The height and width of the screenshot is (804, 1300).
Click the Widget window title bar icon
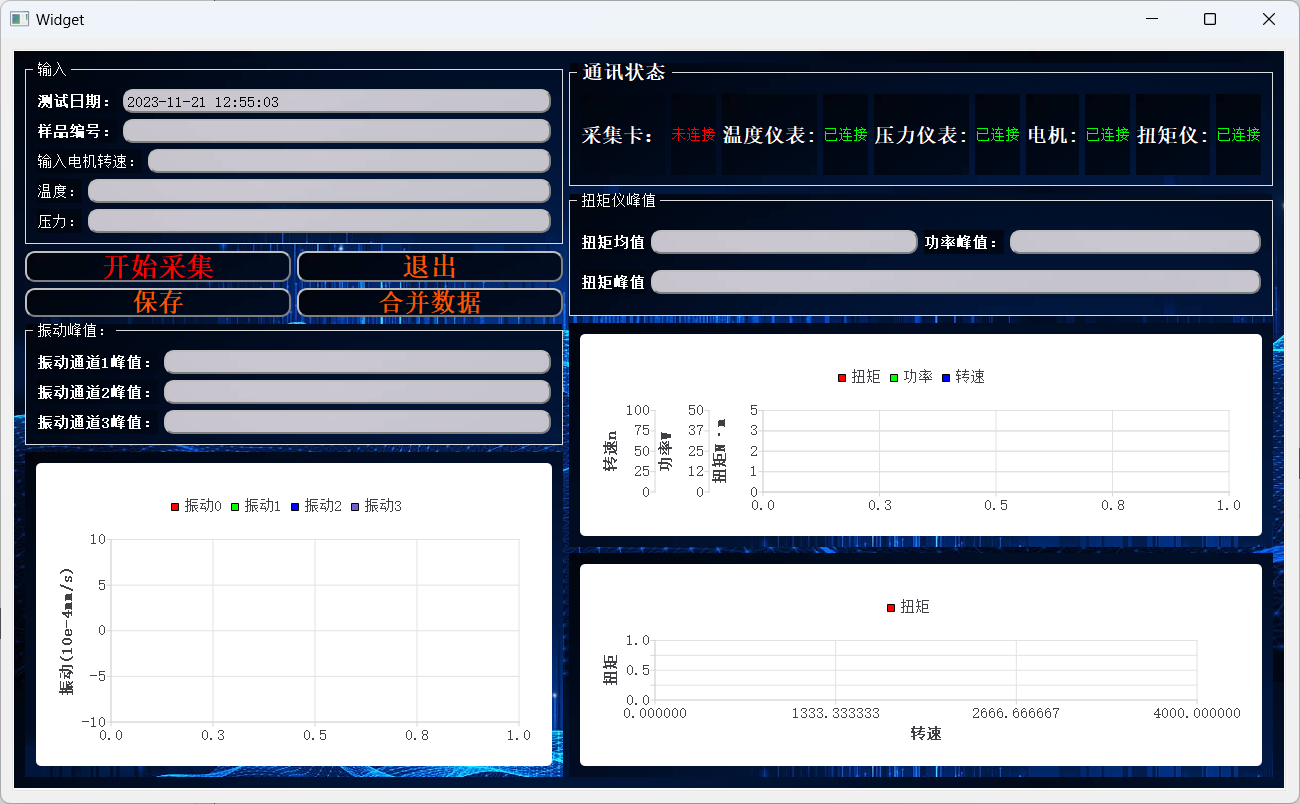point(19,19)
